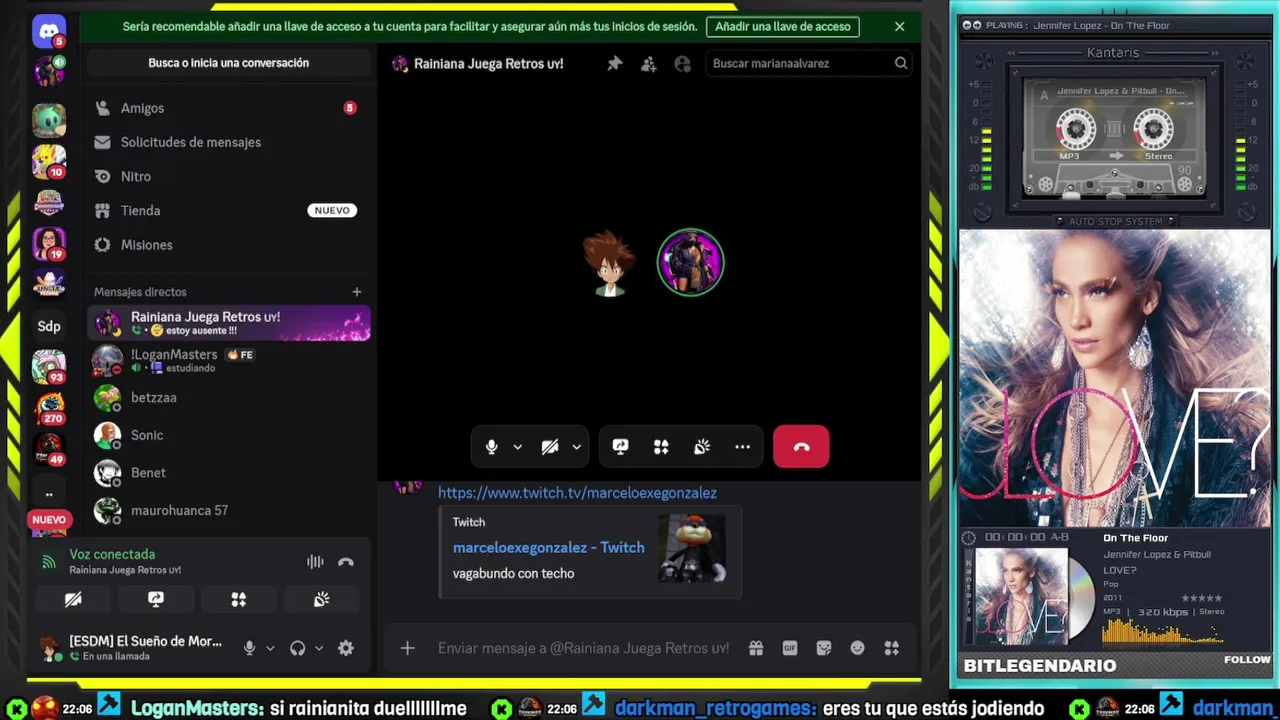Attach file plus icon in message bar
The width and height of the screenshot is (1280, 720).
pyautogui.click(x=407, y=648)
